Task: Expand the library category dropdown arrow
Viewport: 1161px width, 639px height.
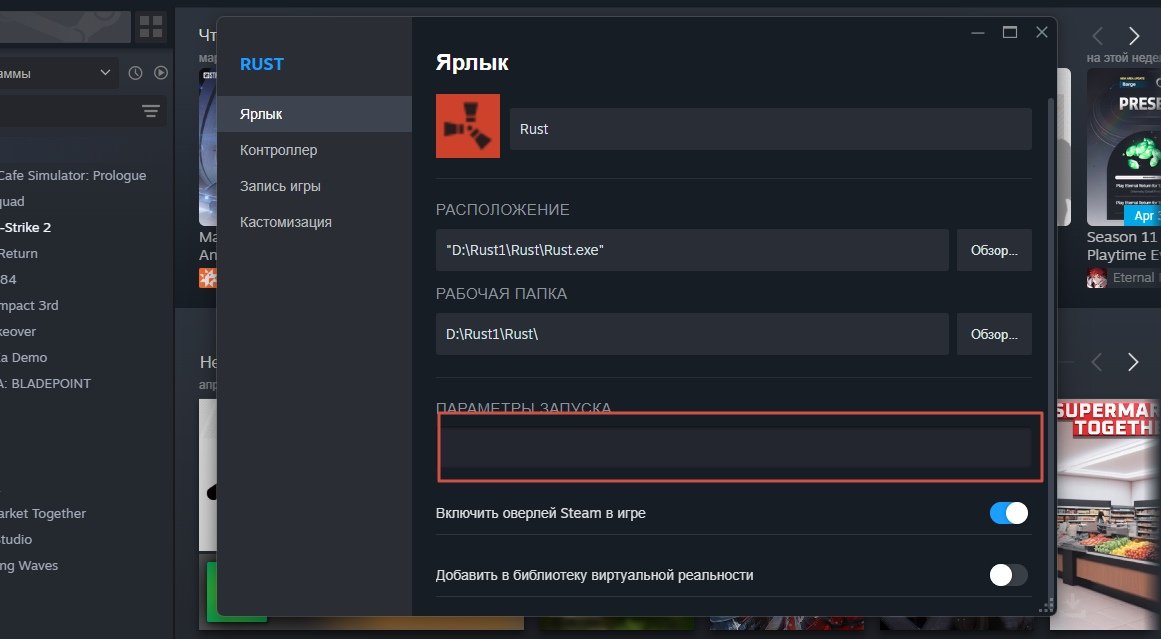Action: (105, 73)
